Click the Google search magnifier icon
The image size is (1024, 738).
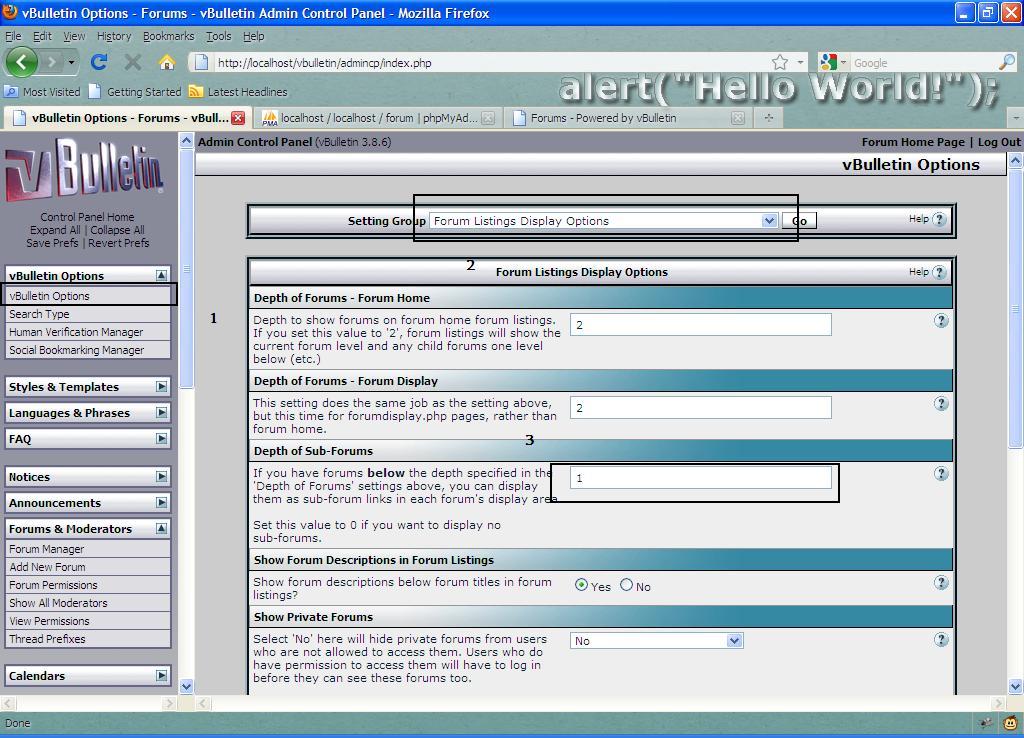tap(1007, 63)
